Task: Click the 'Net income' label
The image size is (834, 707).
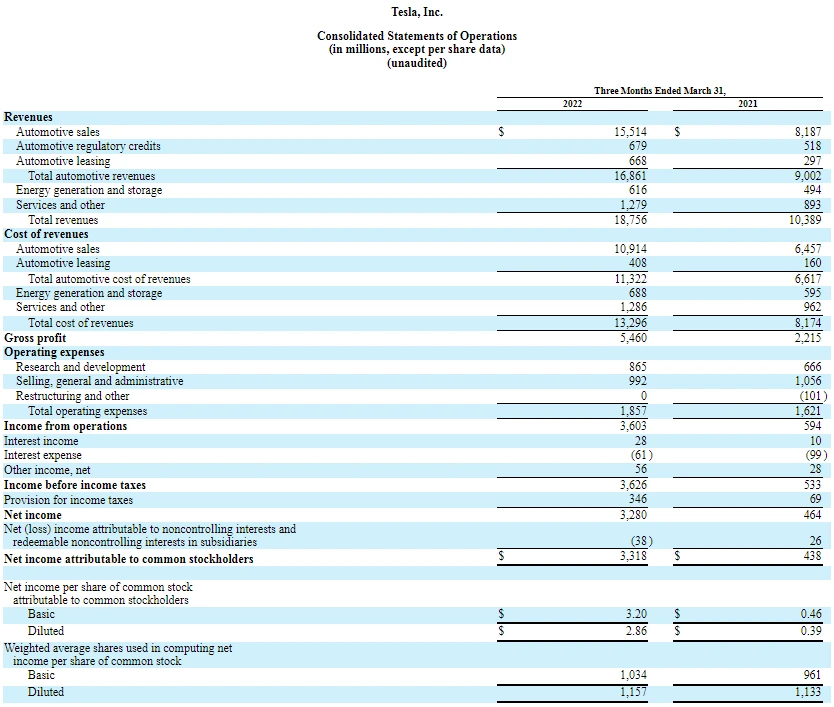Action: (x=32, y=515)
